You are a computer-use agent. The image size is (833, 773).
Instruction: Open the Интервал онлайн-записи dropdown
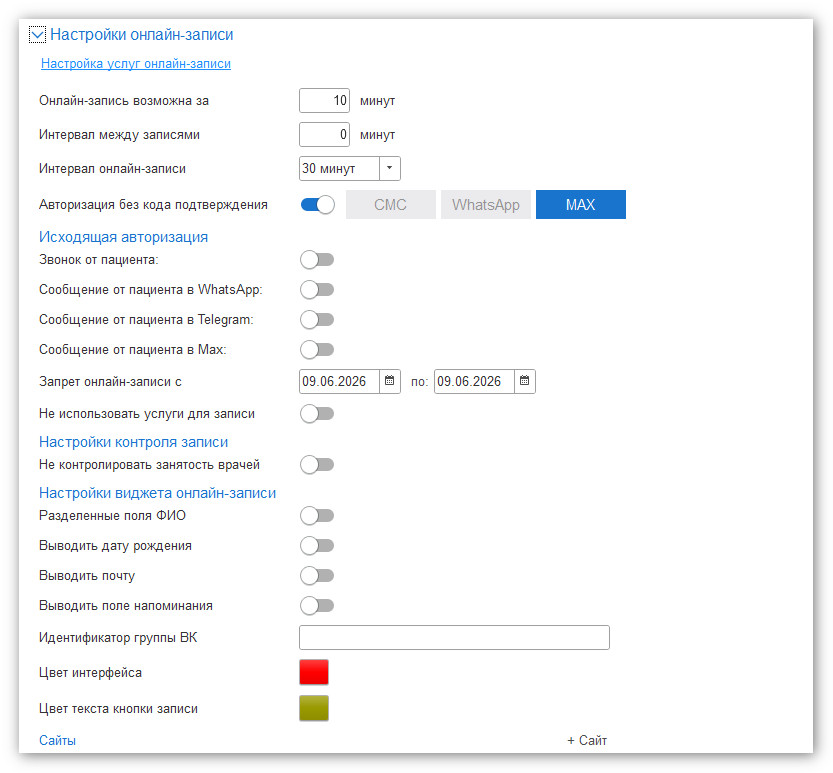click(x=389, y=168)
